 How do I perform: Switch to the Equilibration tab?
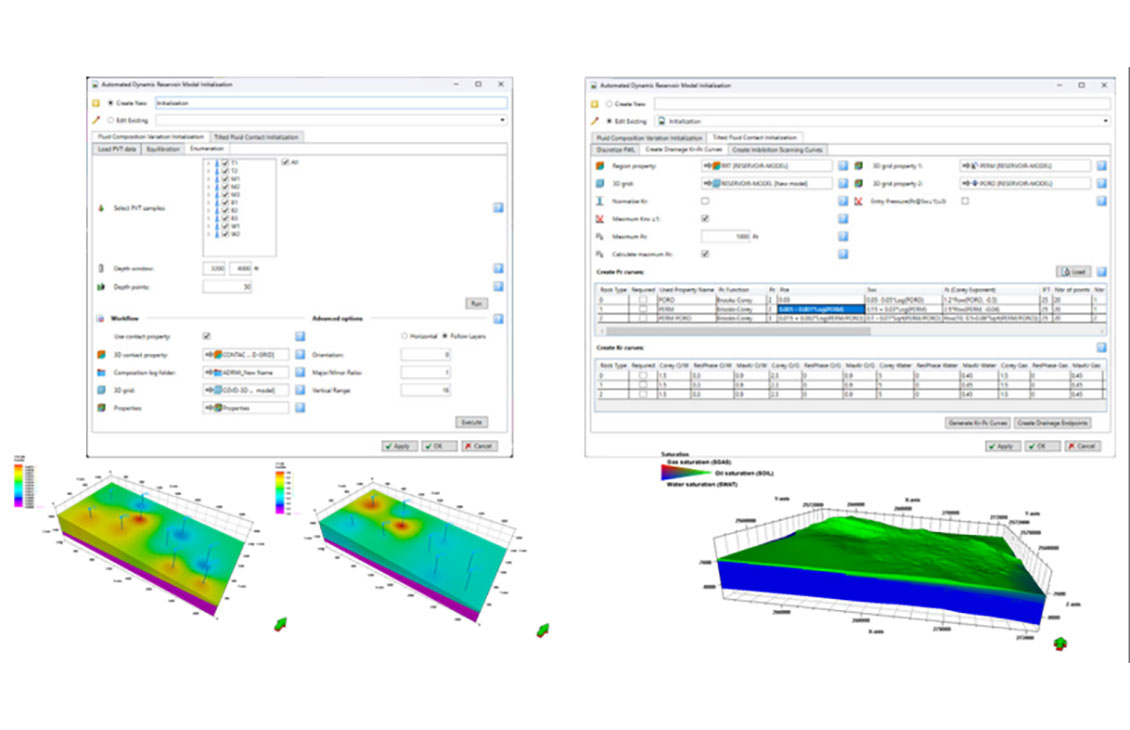[163, 148]
